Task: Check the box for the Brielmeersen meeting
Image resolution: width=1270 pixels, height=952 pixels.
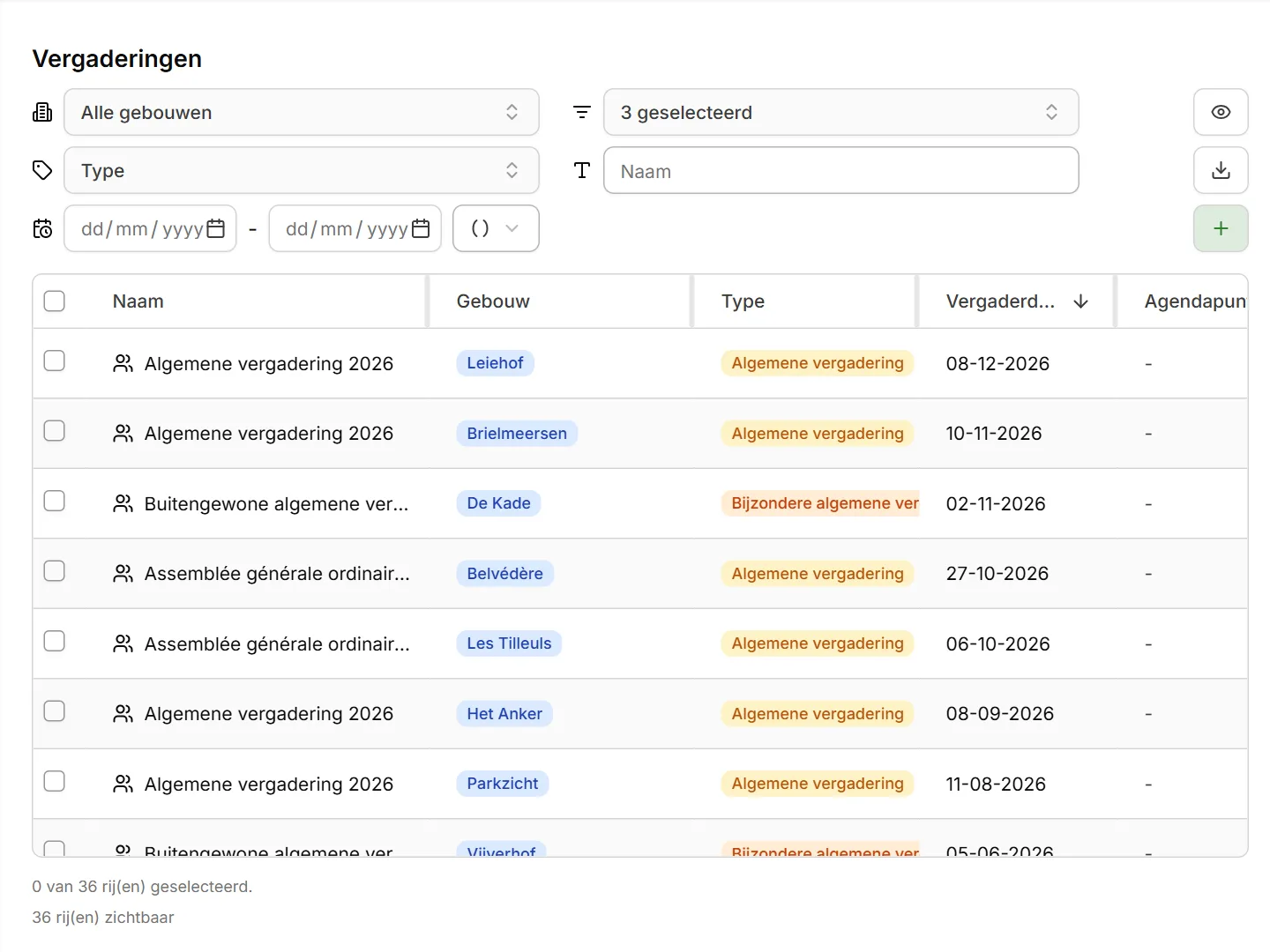Action: (x=55, y=430)
